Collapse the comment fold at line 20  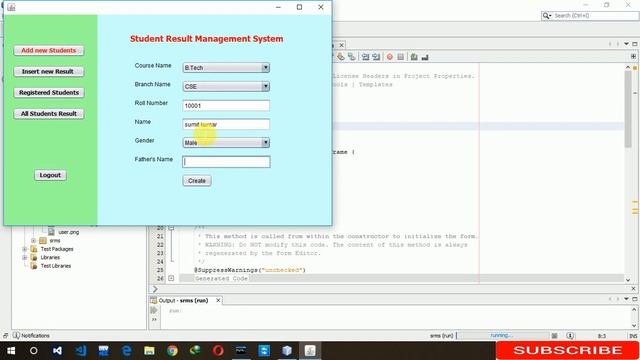(171, 227)
